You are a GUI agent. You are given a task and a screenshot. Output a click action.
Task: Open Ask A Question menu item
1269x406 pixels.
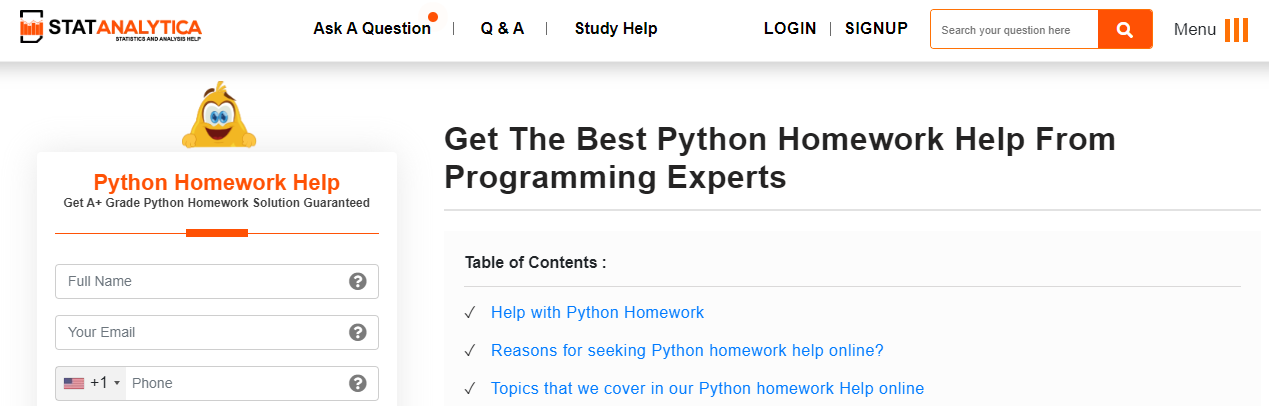coord(371,29)
